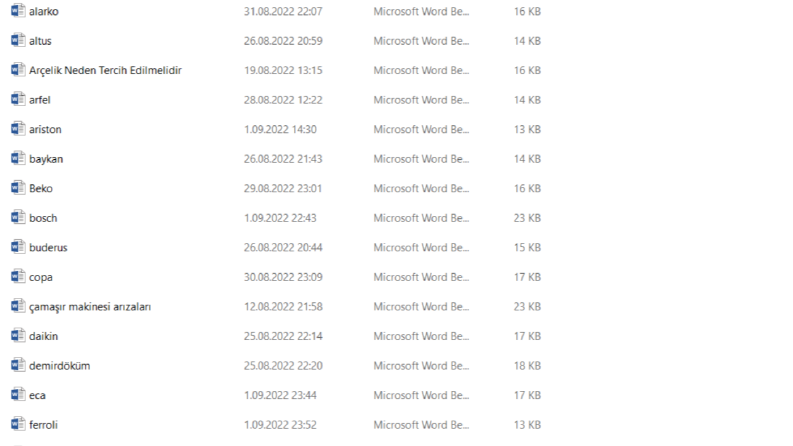The width and height of the screenshot is (793, 446).
Task: Select the ferroli file name
Action: (43, 425)
